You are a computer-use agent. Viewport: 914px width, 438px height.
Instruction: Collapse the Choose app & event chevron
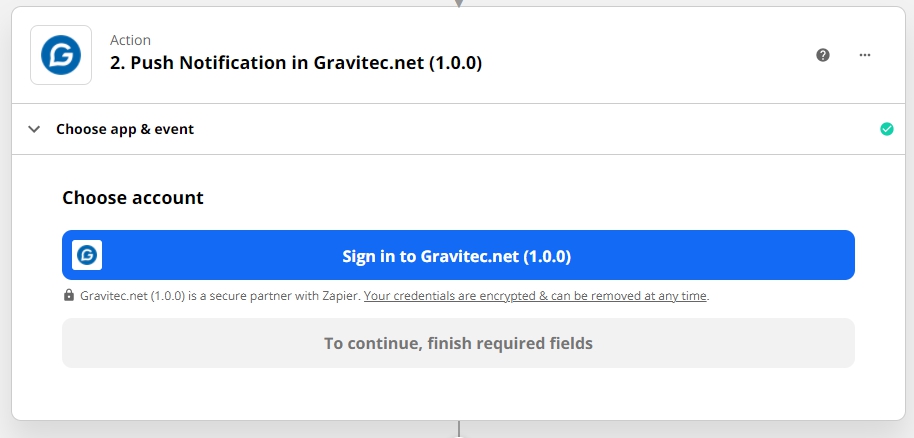coord(34,129)
